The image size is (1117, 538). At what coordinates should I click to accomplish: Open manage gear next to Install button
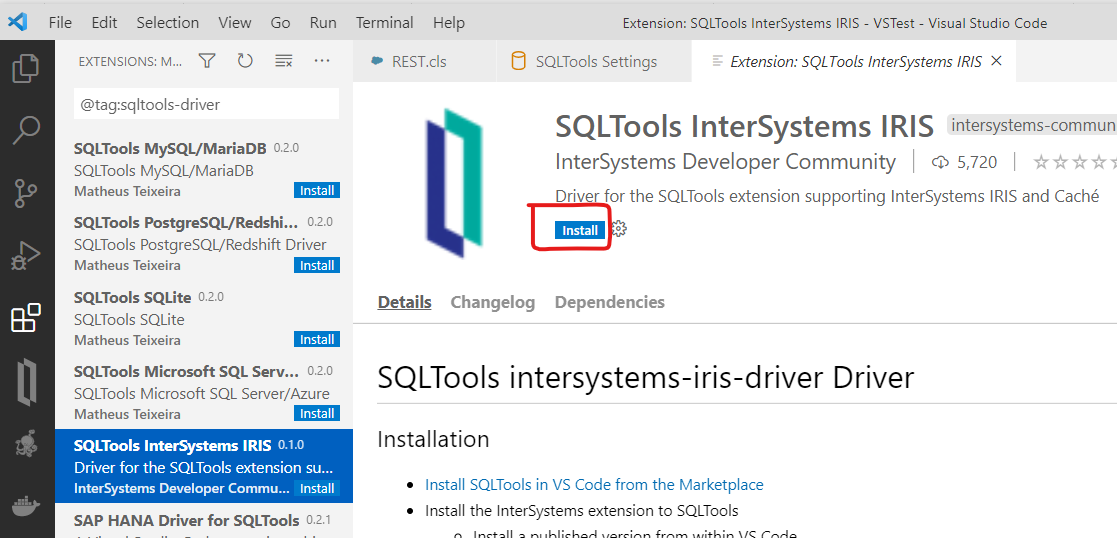point(619,230)
